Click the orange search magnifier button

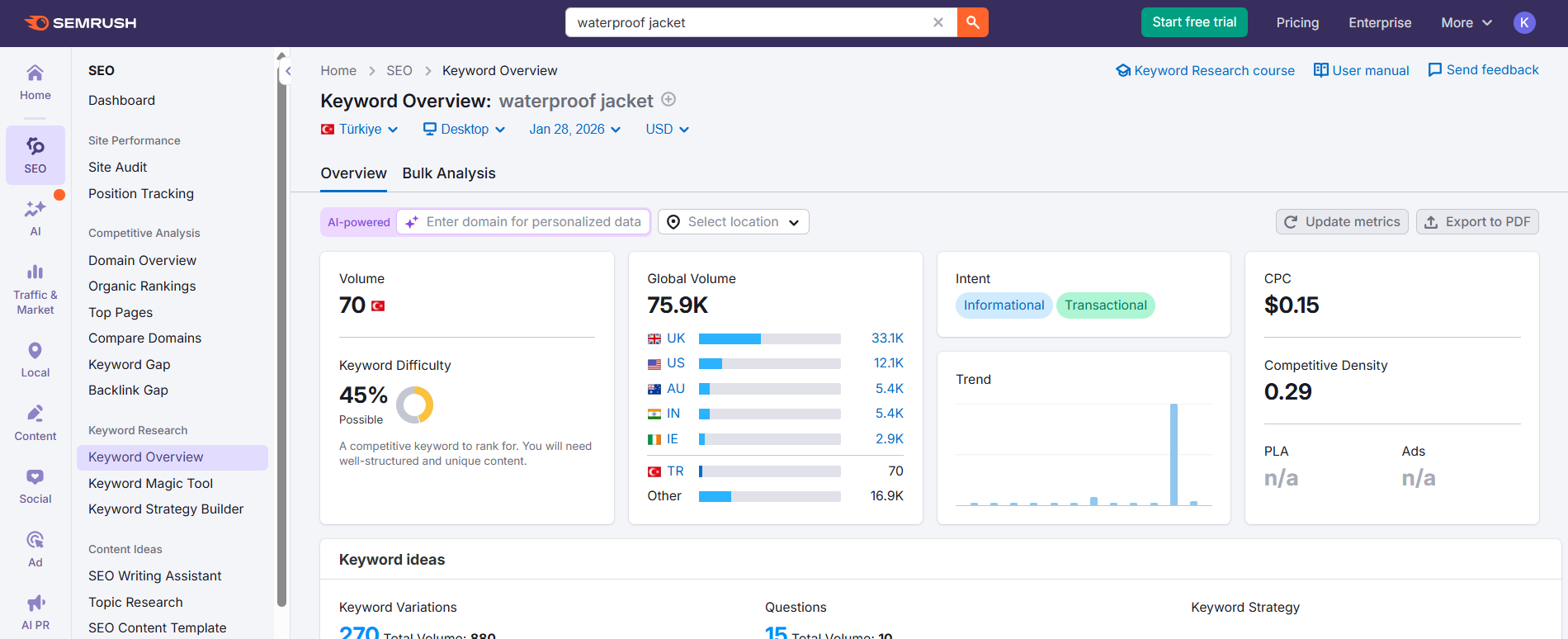(973, 22)
